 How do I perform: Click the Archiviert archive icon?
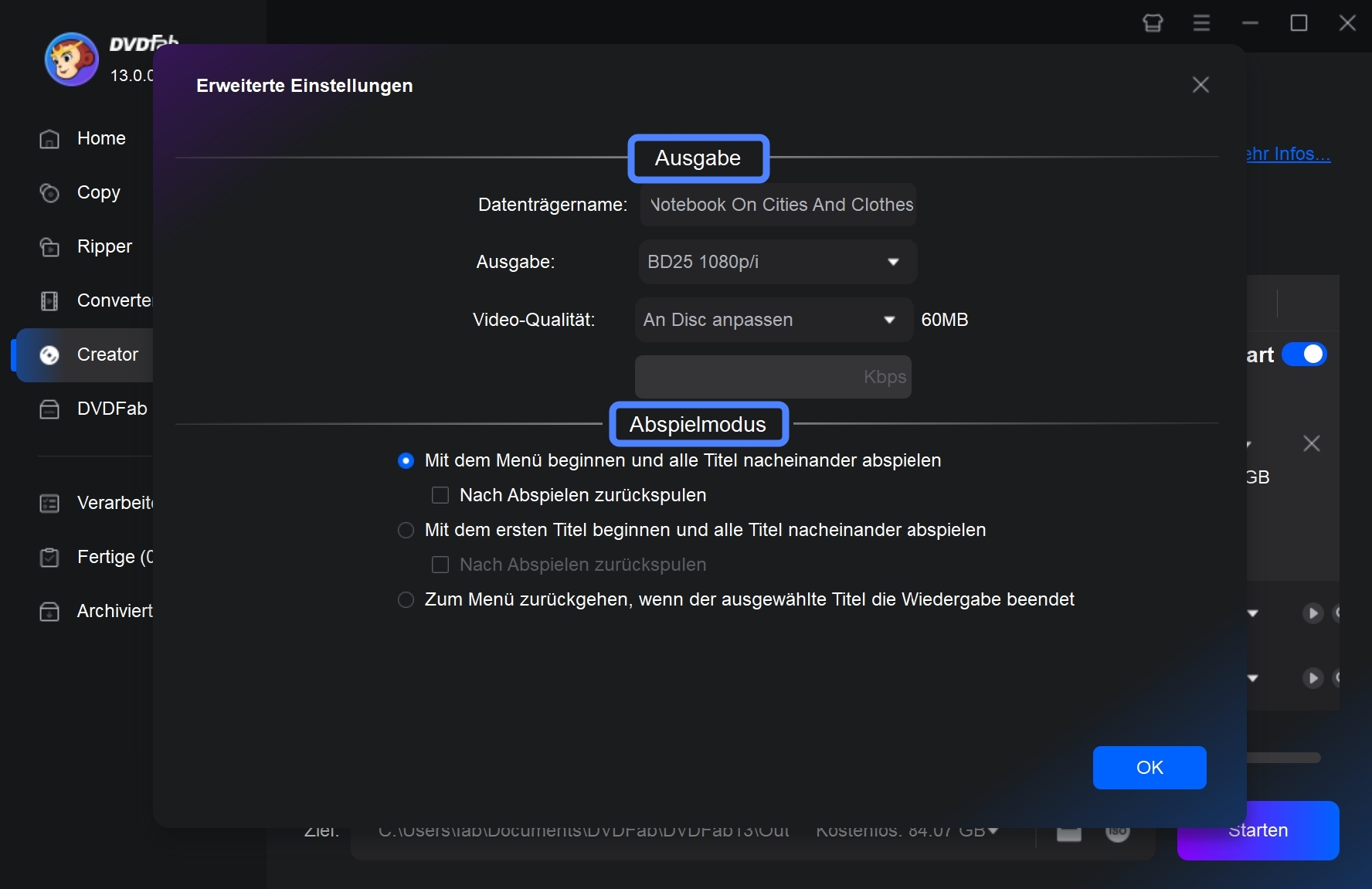coord(49,612)
